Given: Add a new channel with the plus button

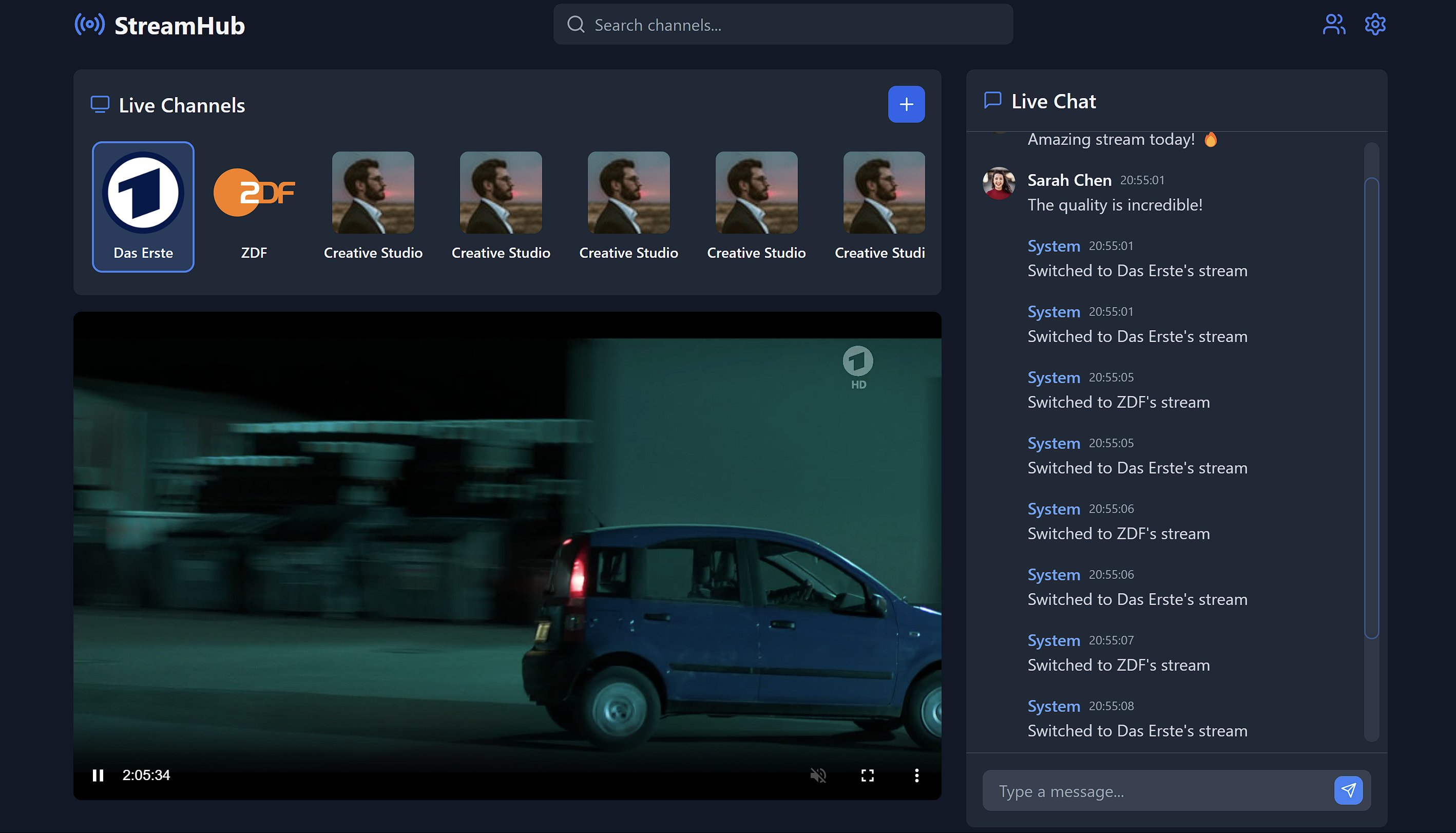Looking at the screenshot, I should click(907, 104).
